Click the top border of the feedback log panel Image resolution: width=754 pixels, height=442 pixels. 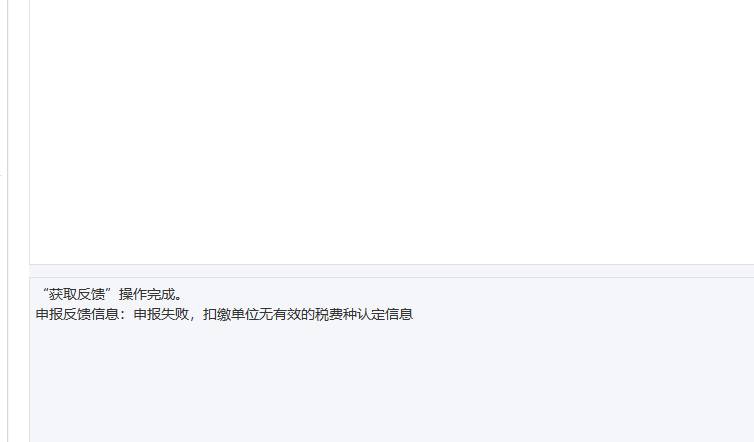pyautogui.click(x=392, y=278)
